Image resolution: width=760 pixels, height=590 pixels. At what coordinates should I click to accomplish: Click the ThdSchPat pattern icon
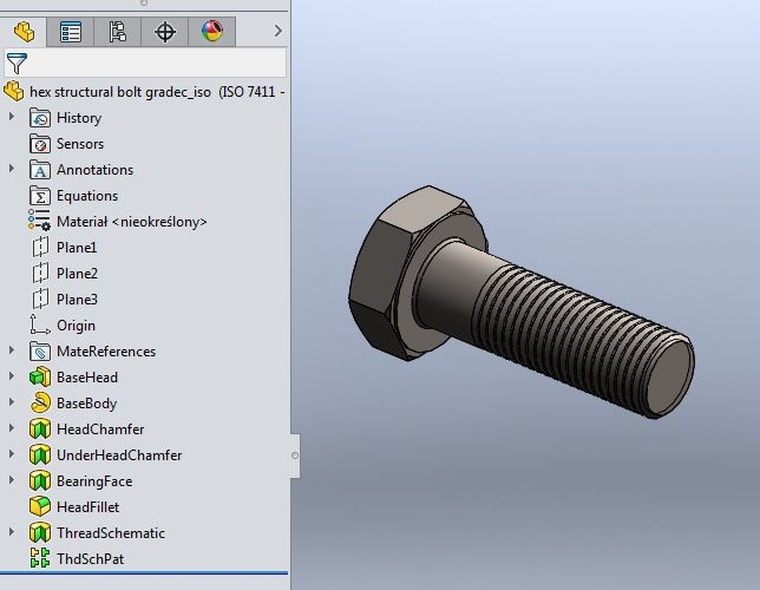pos(40,558)
